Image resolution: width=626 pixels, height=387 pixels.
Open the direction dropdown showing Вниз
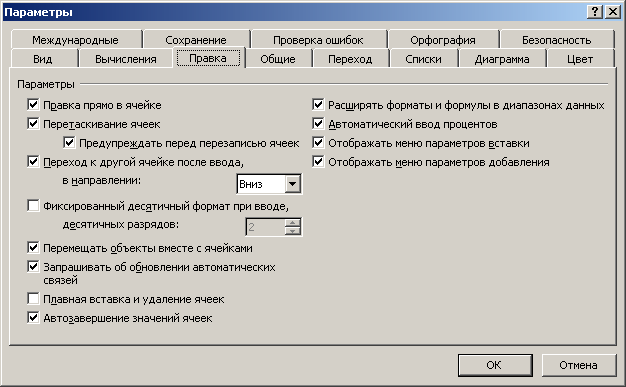click(293, 184)
